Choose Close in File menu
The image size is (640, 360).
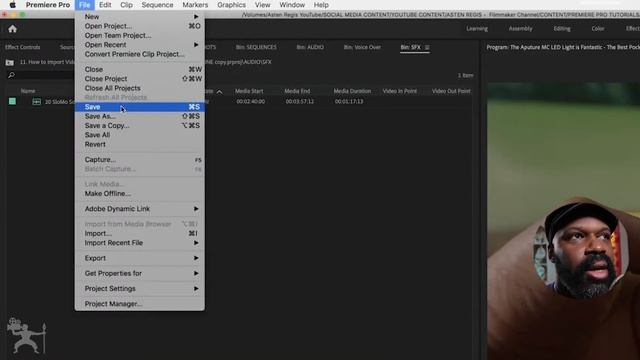[x=140, y=69]
